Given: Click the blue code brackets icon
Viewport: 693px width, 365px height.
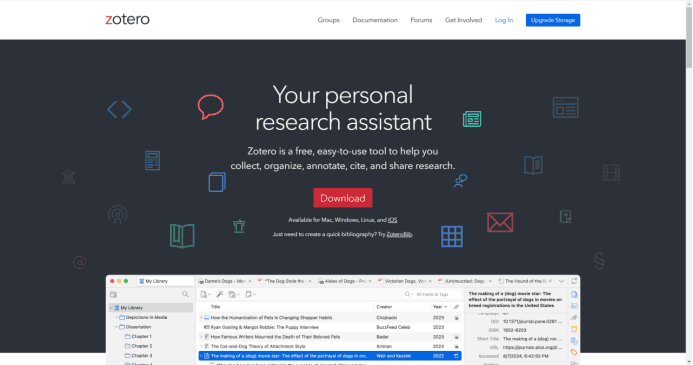Looking at the screenshot, I should point(119,109).
